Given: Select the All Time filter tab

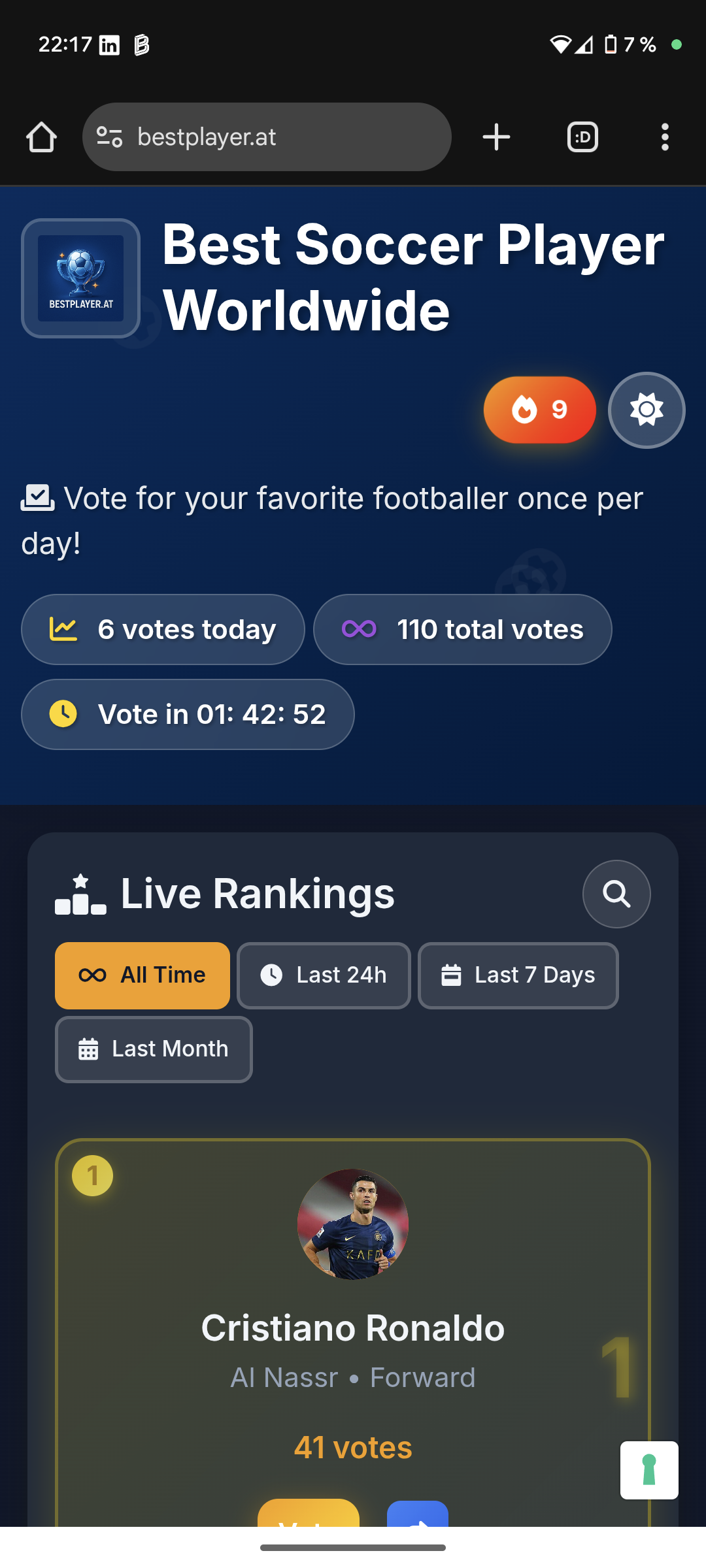Looking at the screenshot, I should click(143, 975).
